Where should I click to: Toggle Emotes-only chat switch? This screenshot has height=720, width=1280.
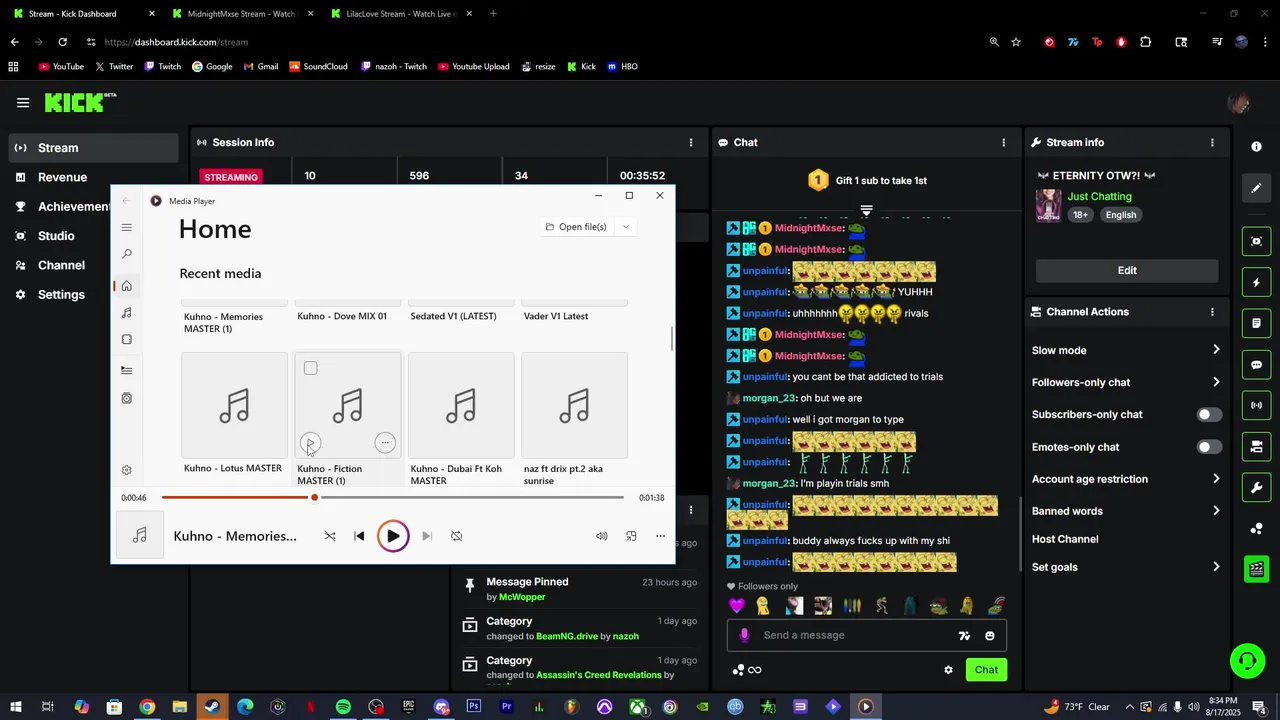pos(1209,447)
